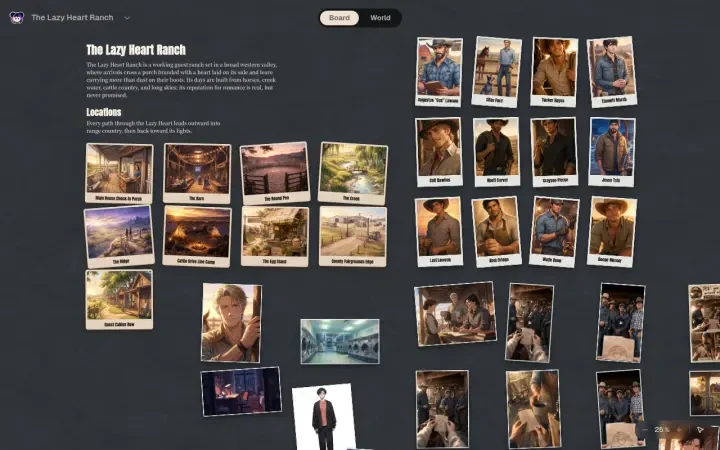Expand The Lazy Heart Ranch dropdown chevron

pyautogui.click(x=127, y=18)
